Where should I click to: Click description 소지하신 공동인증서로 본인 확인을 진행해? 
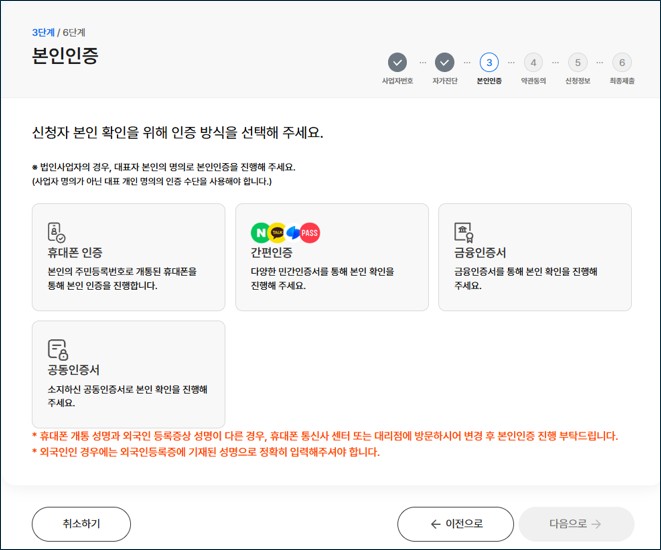click(x=127, y=389)
